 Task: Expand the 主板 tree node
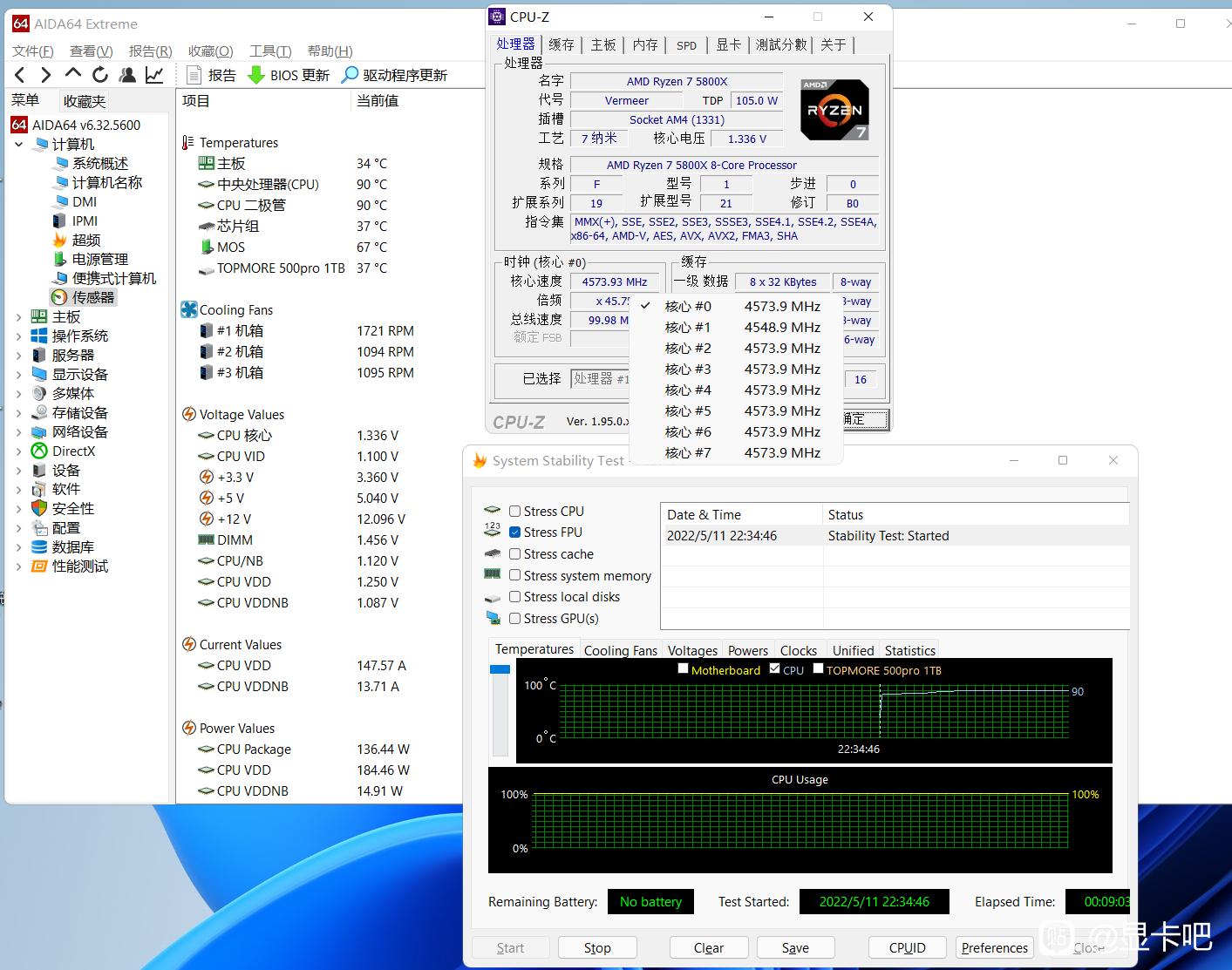(19, 316)
